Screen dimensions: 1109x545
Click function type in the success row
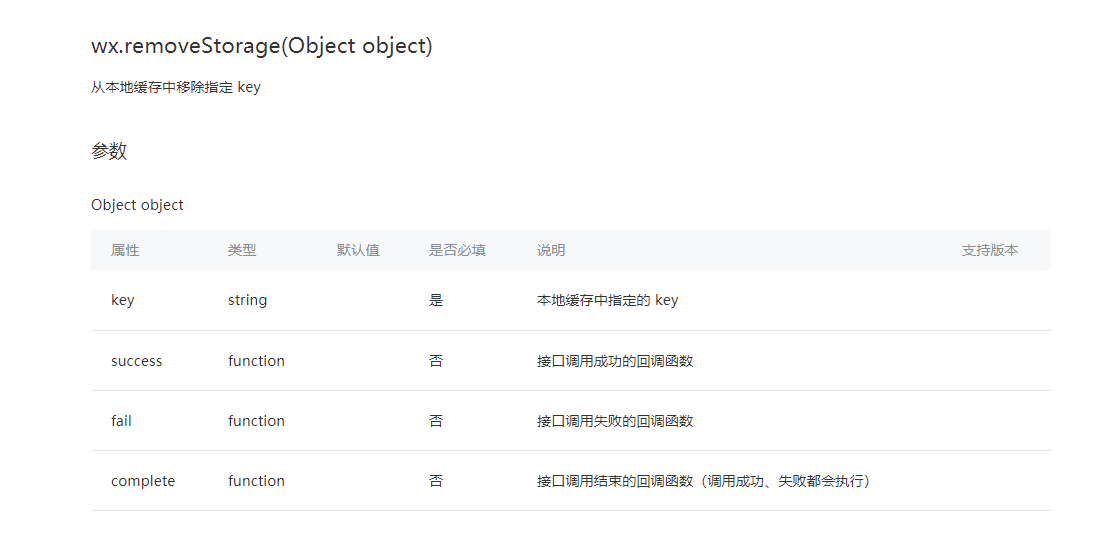click(256, 361)
